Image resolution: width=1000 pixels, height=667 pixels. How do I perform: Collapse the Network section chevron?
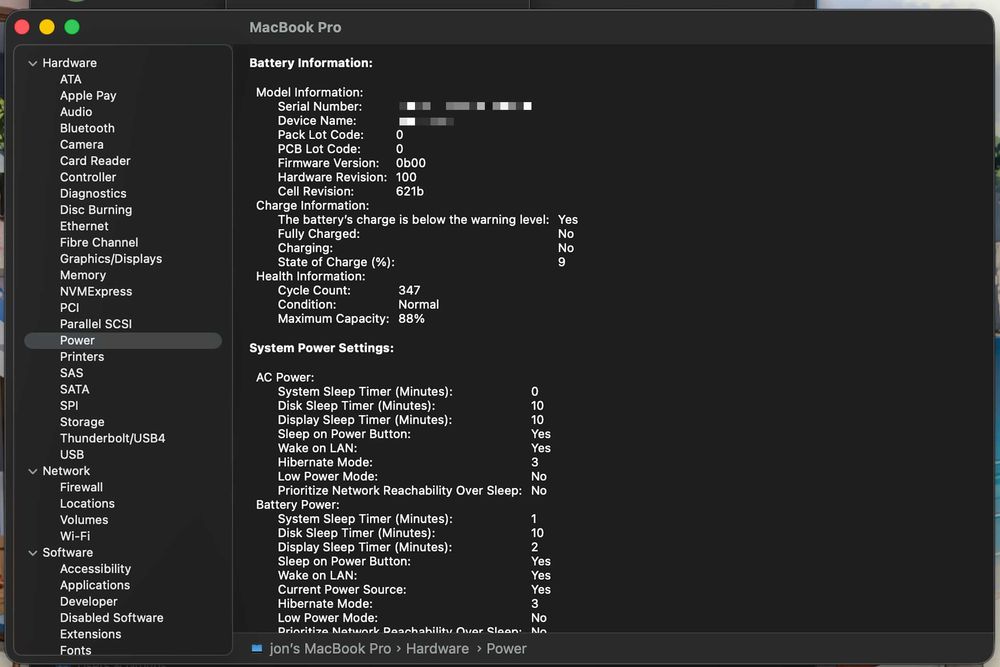[33, 471]
